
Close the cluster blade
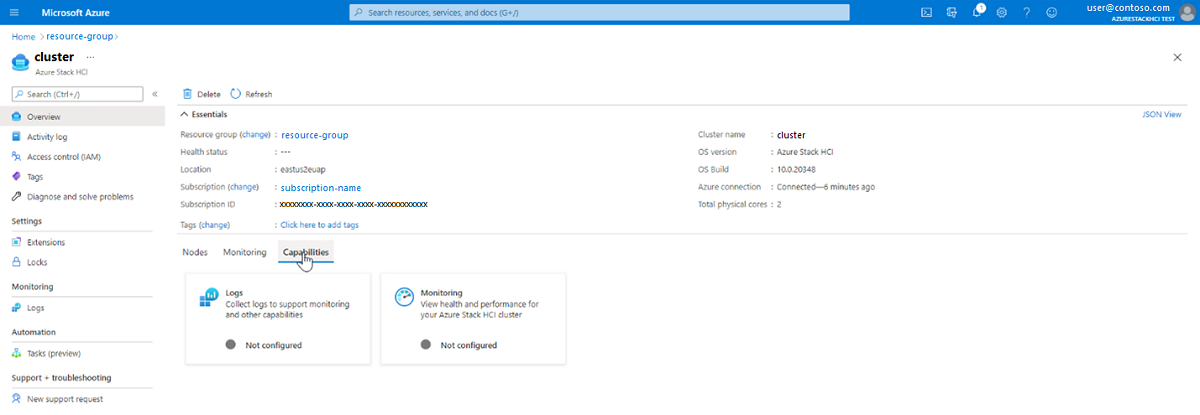1177,58
